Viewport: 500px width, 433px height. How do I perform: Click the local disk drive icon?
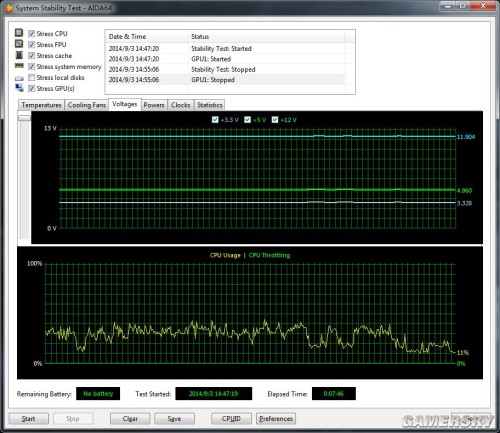click(x=19, y=78)
